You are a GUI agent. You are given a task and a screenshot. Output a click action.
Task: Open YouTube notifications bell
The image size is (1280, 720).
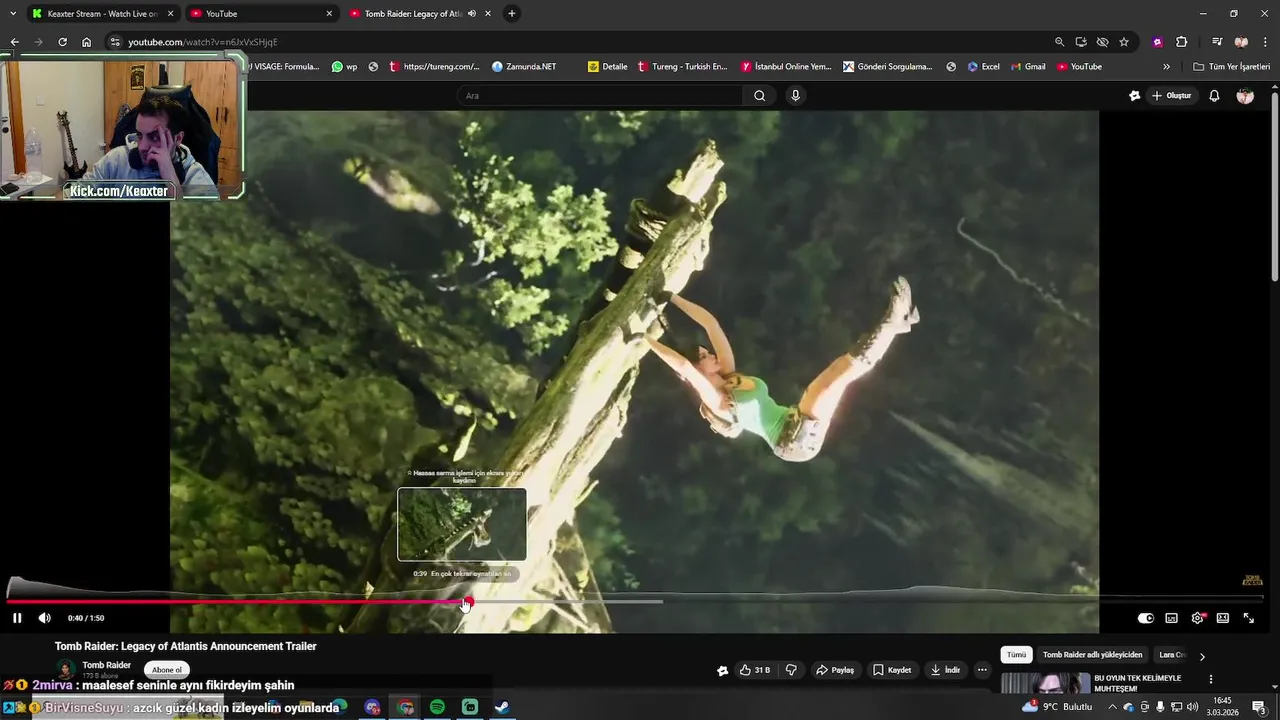pos(1214,95)
